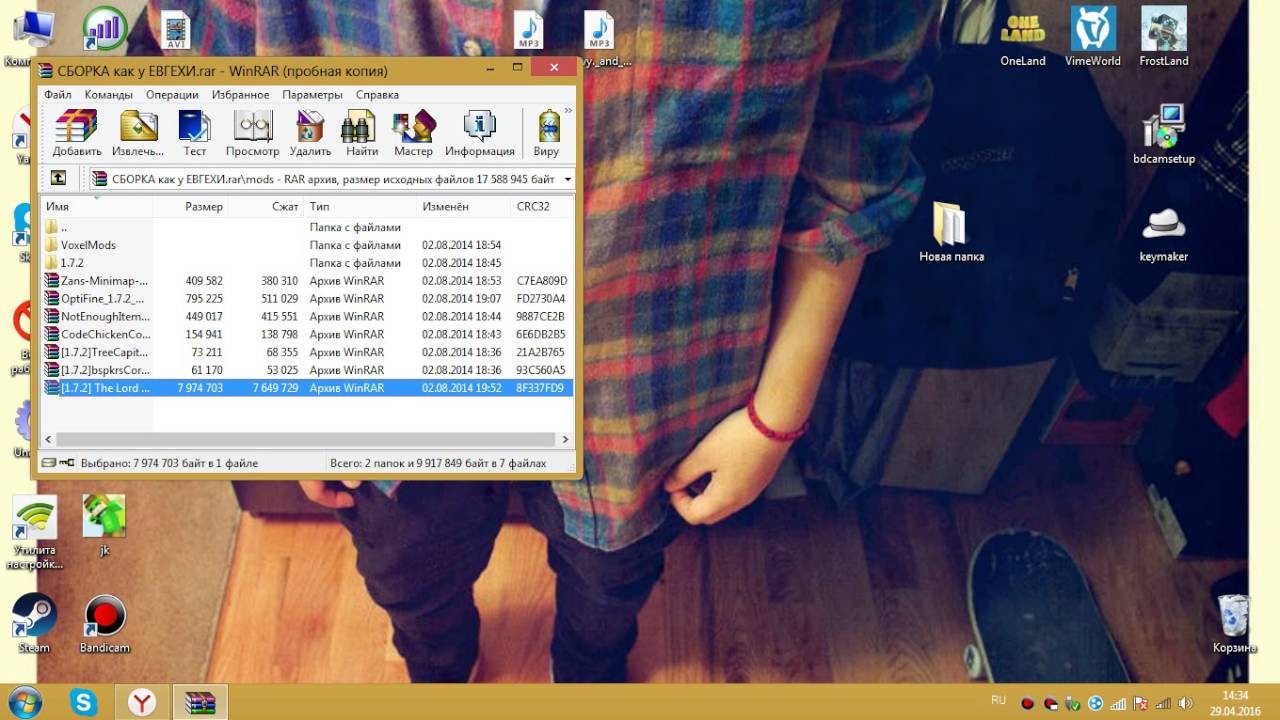Select the [1.7.2]TreeCapitator archive file
Screen dimensions: 1280x720
(308, 353)
